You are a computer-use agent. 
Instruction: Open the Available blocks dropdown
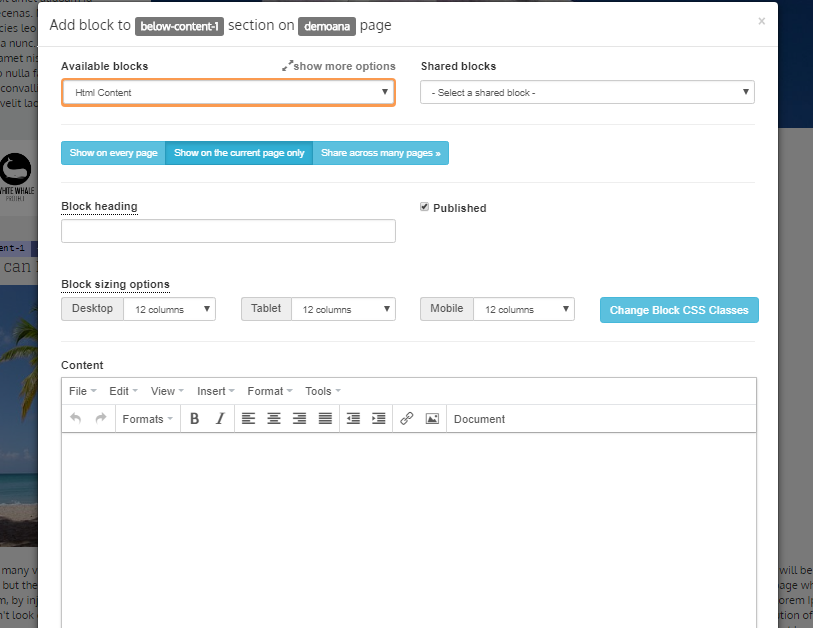(x=228, y=93)
